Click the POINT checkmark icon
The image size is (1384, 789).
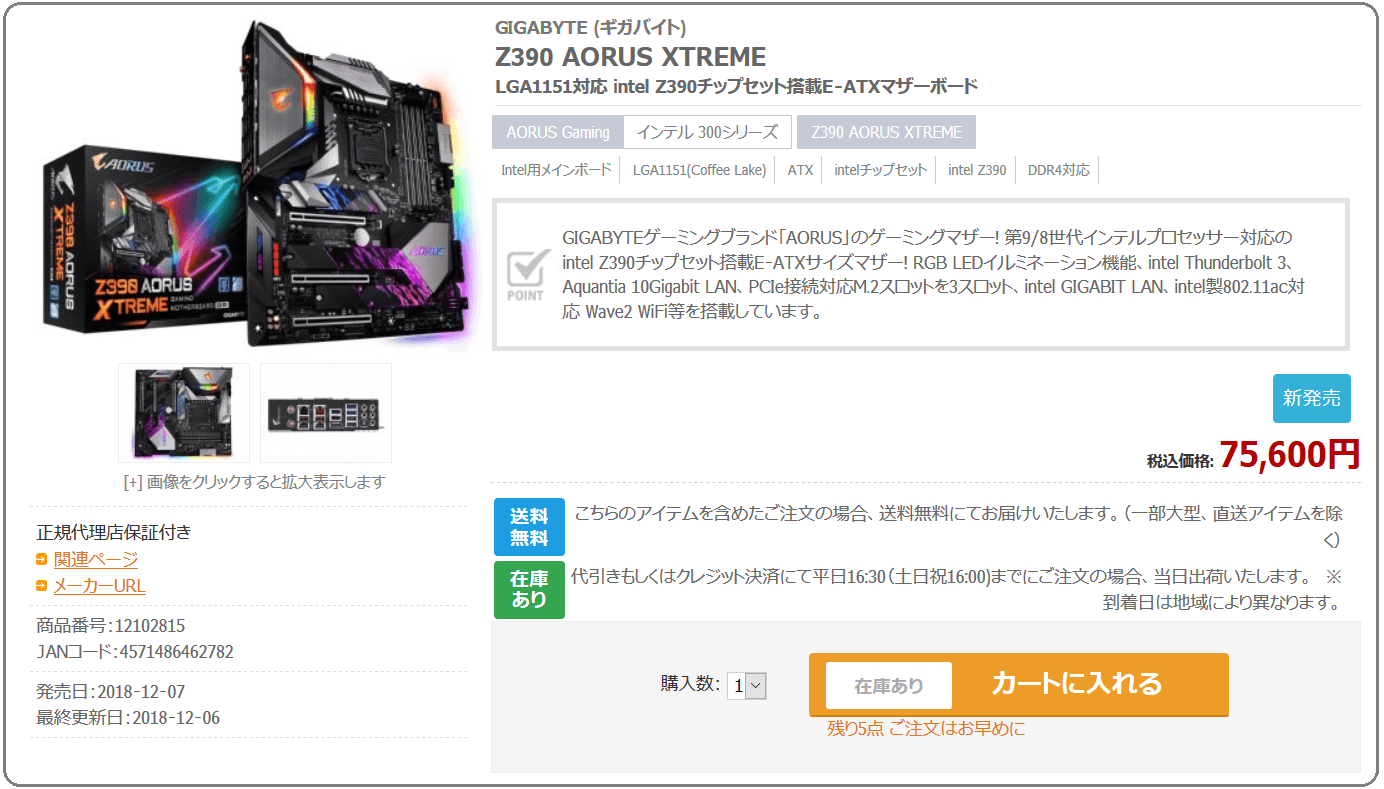coord(526,274)
